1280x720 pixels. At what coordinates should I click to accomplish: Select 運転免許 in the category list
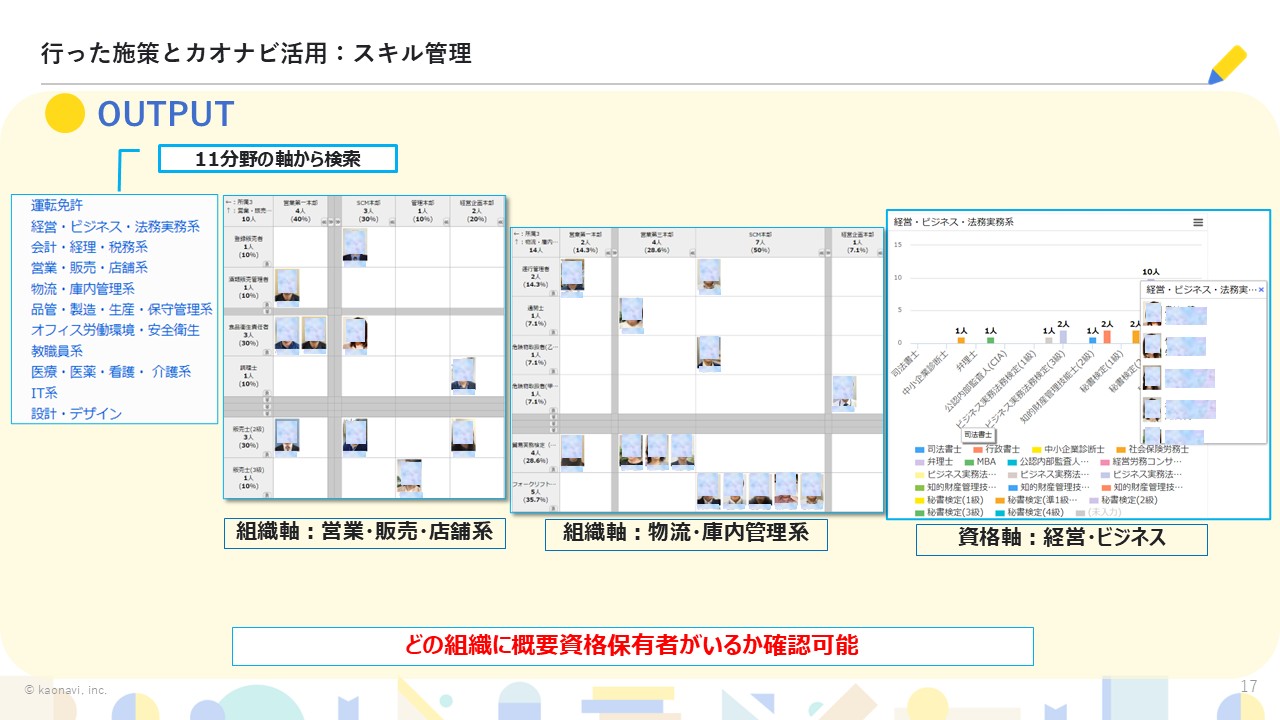click(57, 205)
